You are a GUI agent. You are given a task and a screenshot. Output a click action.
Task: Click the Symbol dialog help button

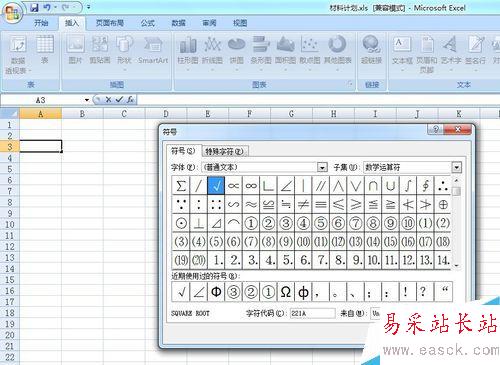pos(435,129)
